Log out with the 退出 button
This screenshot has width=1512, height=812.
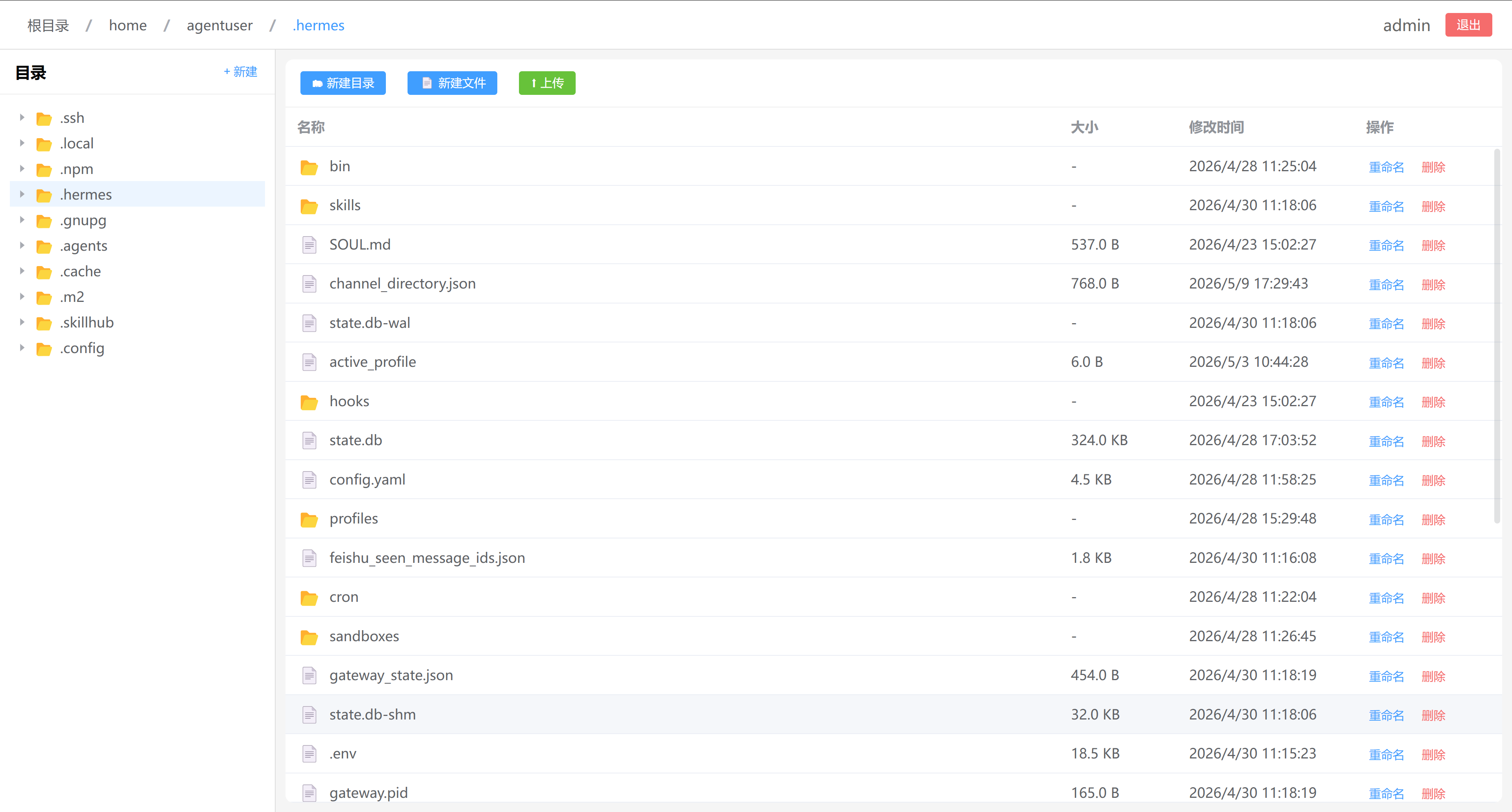coord(1469,25)
